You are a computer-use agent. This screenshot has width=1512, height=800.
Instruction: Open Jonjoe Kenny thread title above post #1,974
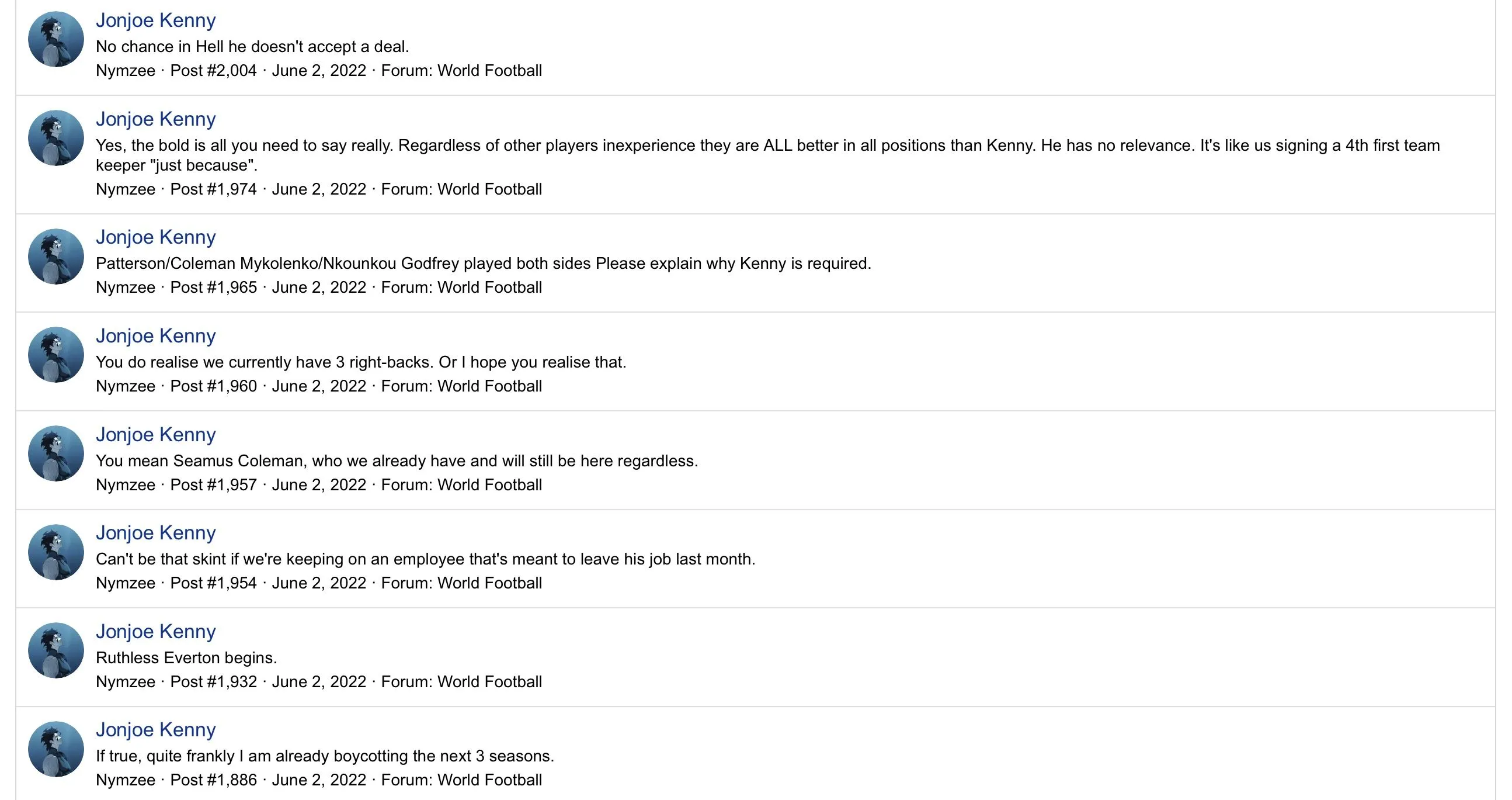[155, 119]
